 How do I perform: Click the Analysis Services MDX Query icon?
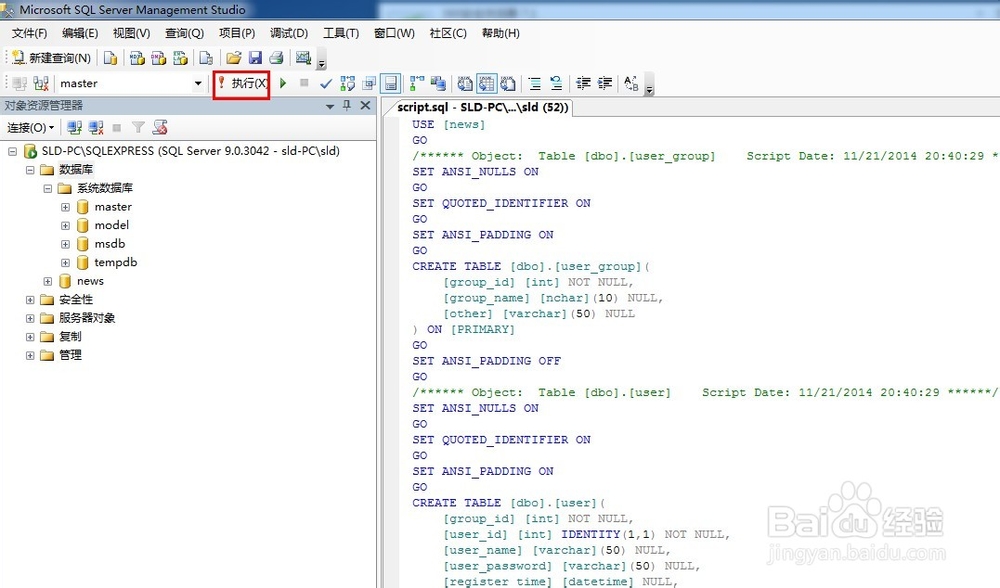coord(137,58)
